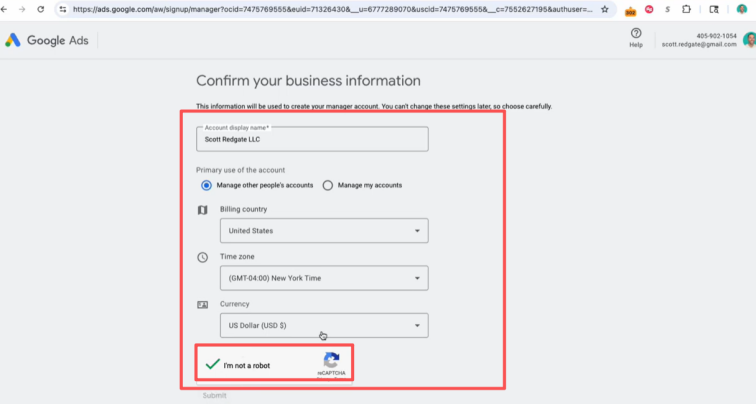The image size is (756, 405).
Task: Open the Time zone New York Time dropdown
Action: pyautogui.click(x=324, y=278)
